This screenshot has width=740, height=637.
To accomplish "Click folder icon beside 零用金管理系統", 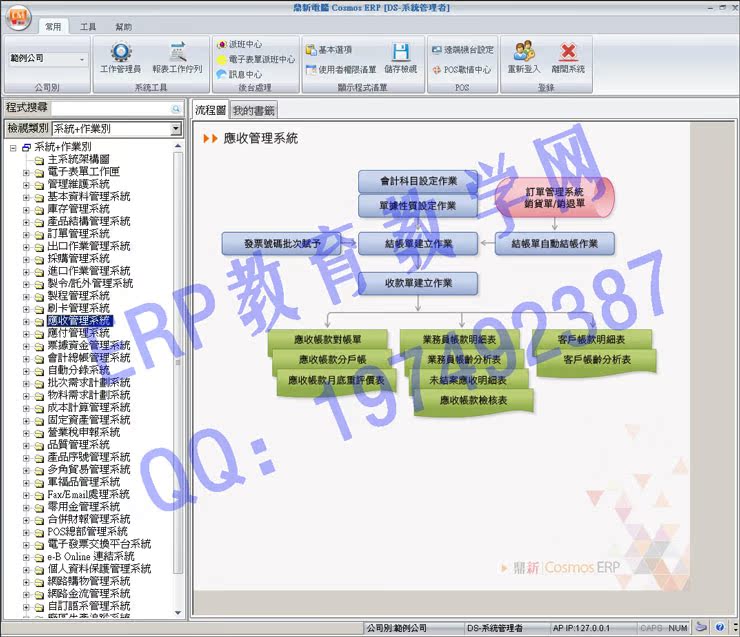I will [40, 508].
